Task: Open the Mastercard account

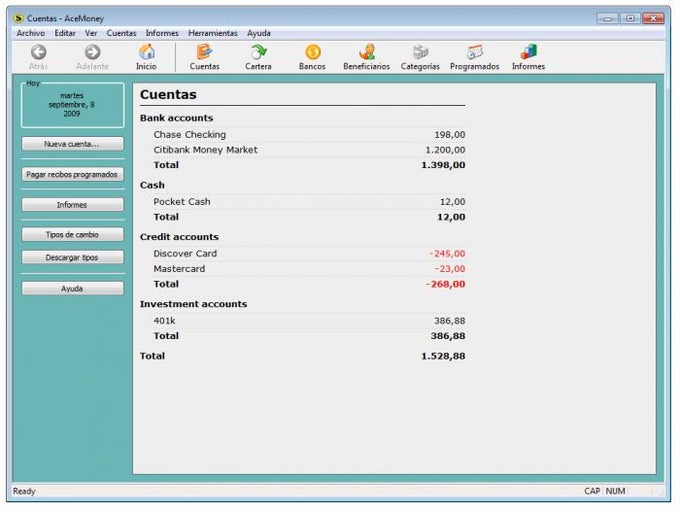Action: [x=179, y=269]
